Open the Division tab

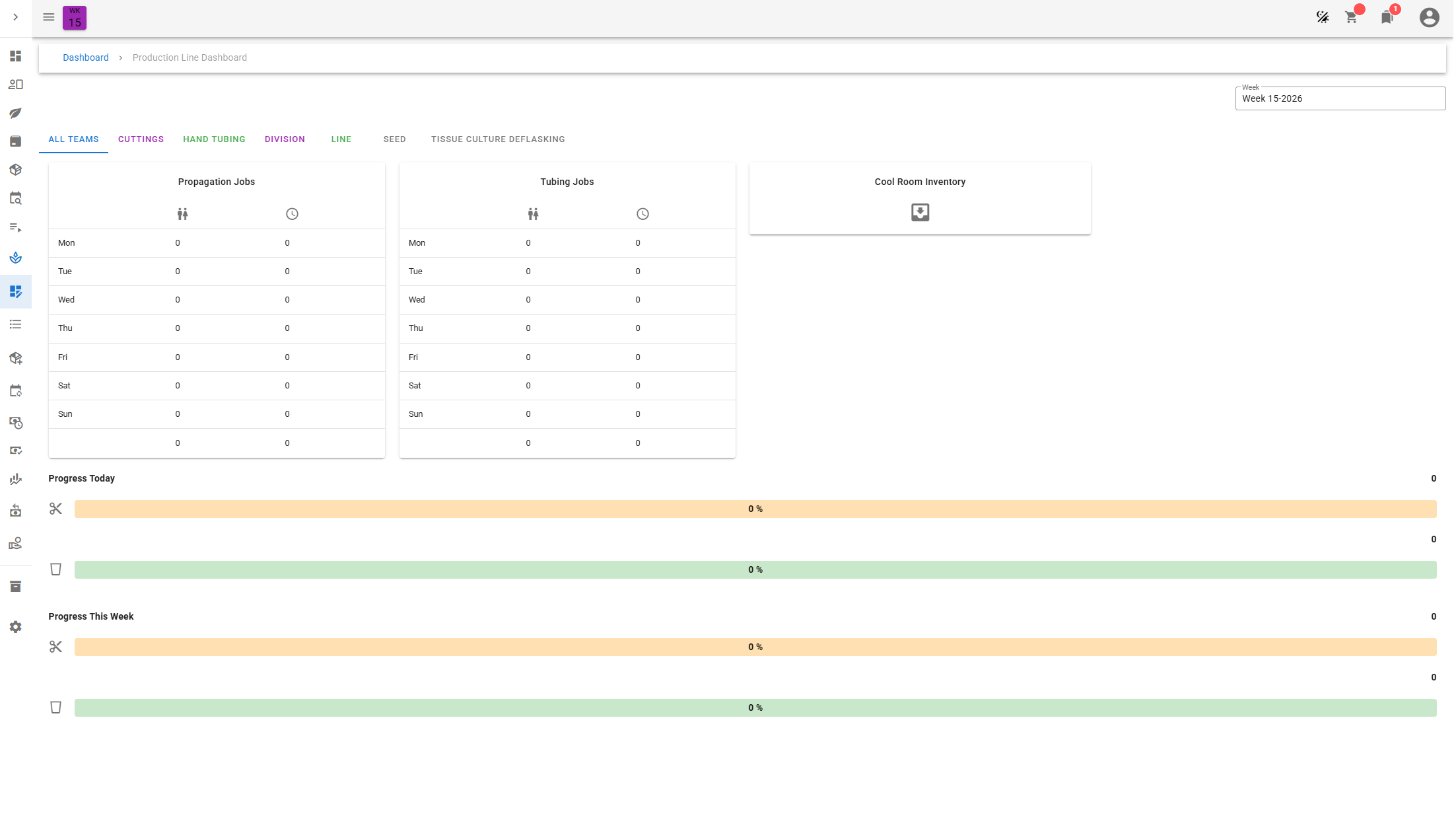coord(285,139)
